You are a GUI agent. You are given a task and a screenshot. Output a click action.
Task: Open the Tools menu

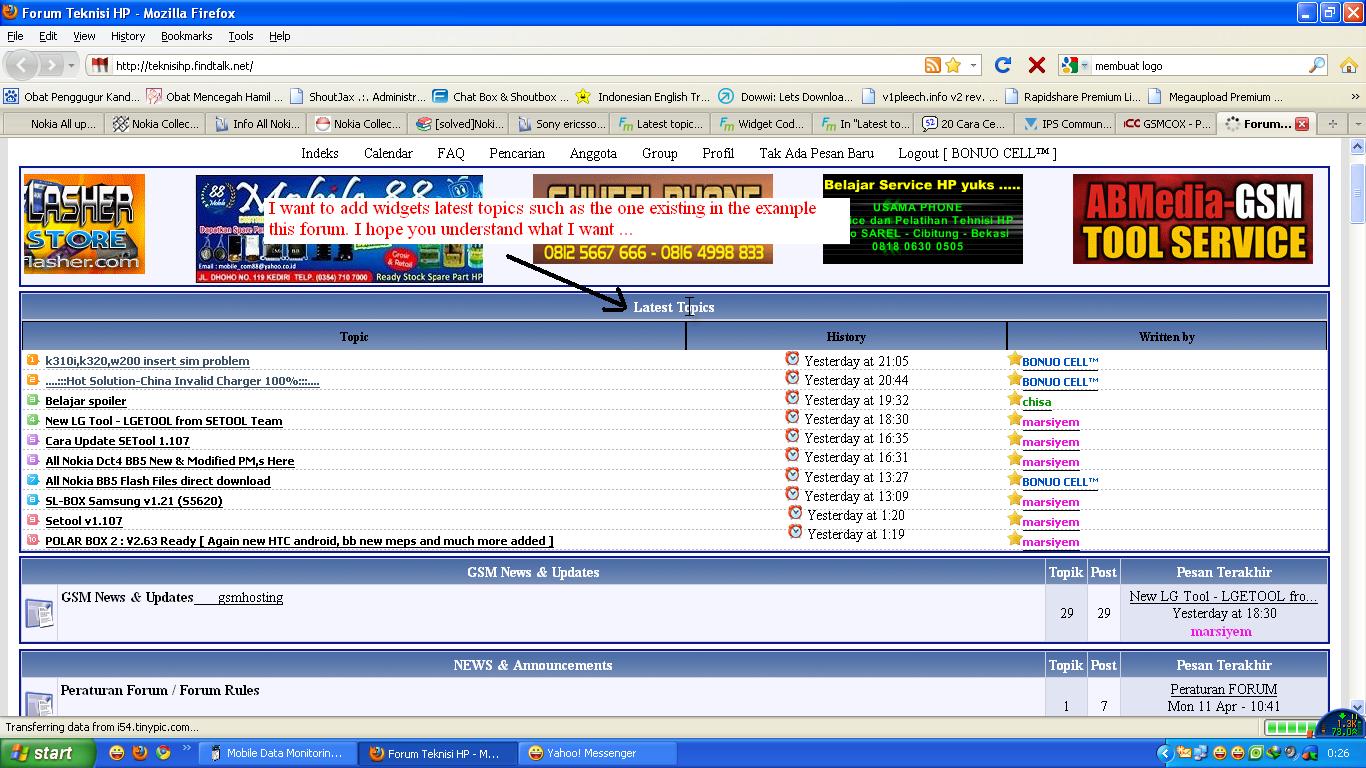[x=241, y=36]
